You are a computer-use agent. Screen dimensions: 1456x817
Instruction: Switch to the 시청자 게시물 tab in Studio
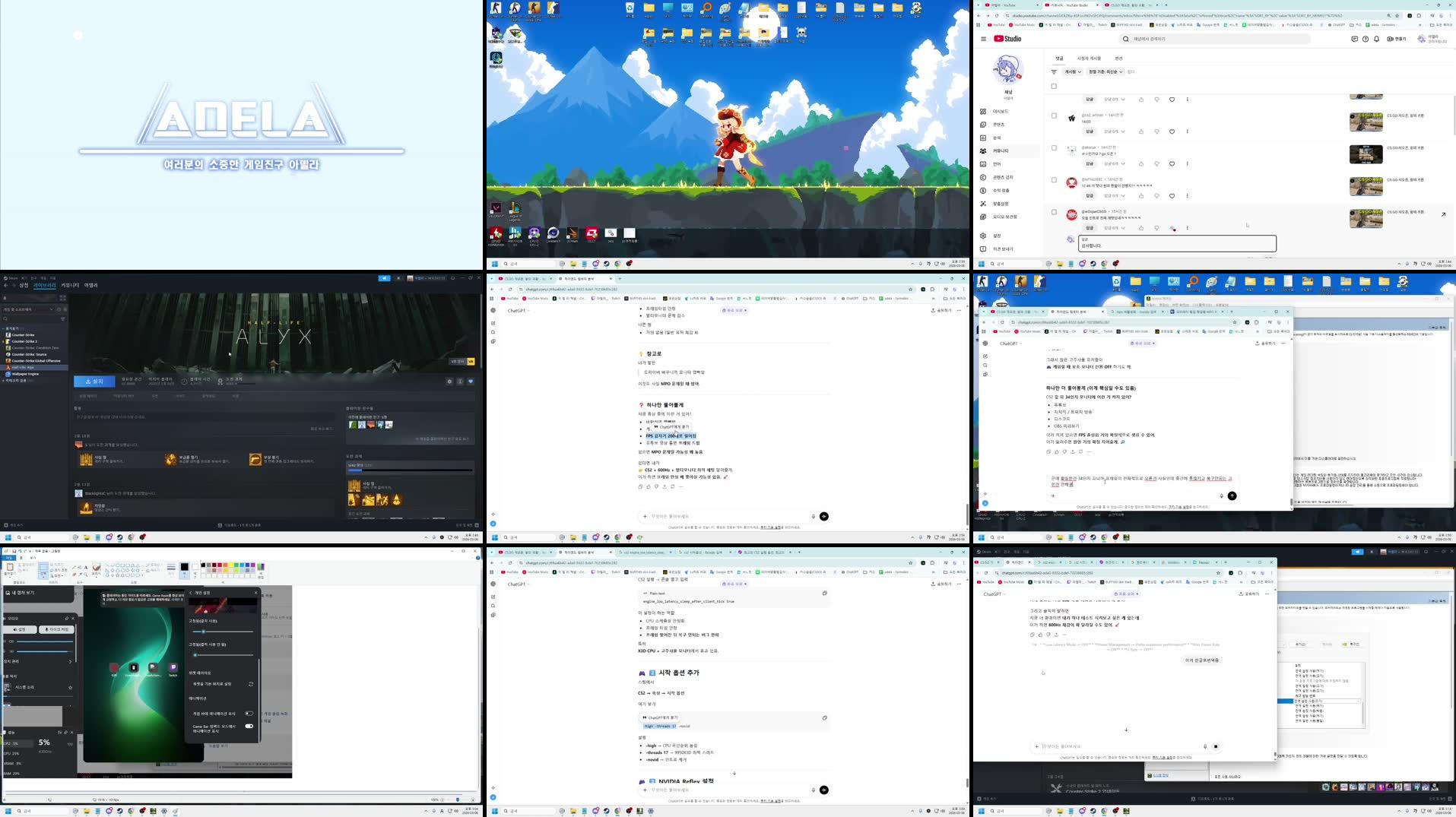click(x=1090, y=58)
